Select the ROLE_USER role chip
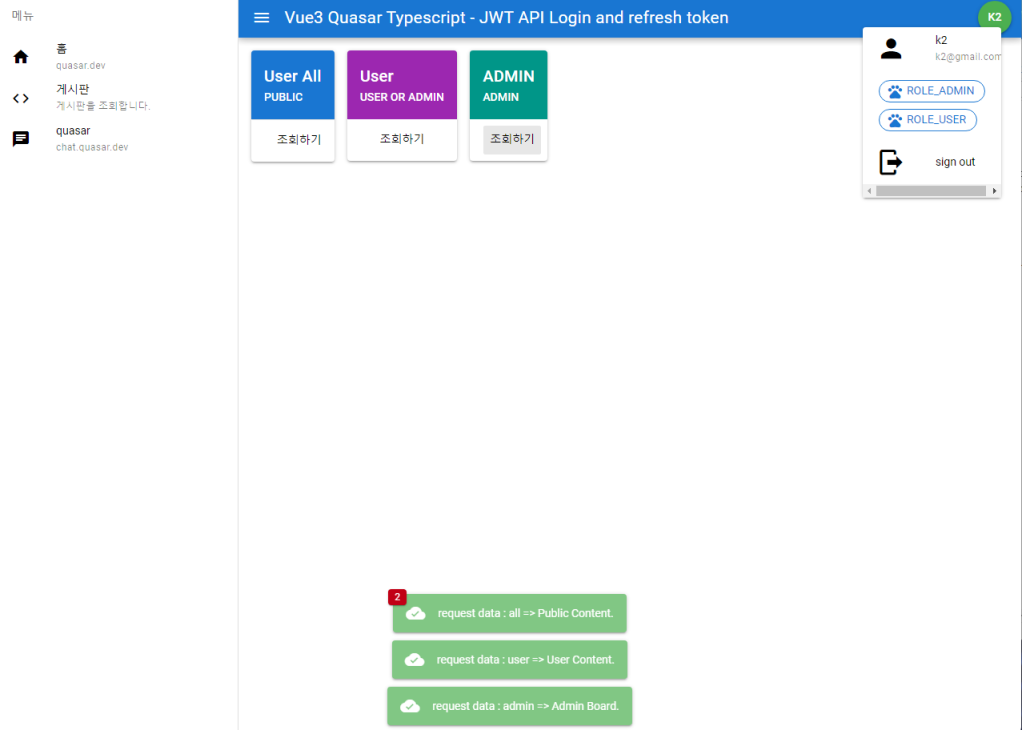Viewport: 1022px width, 730px height. (x=927, y=119)
